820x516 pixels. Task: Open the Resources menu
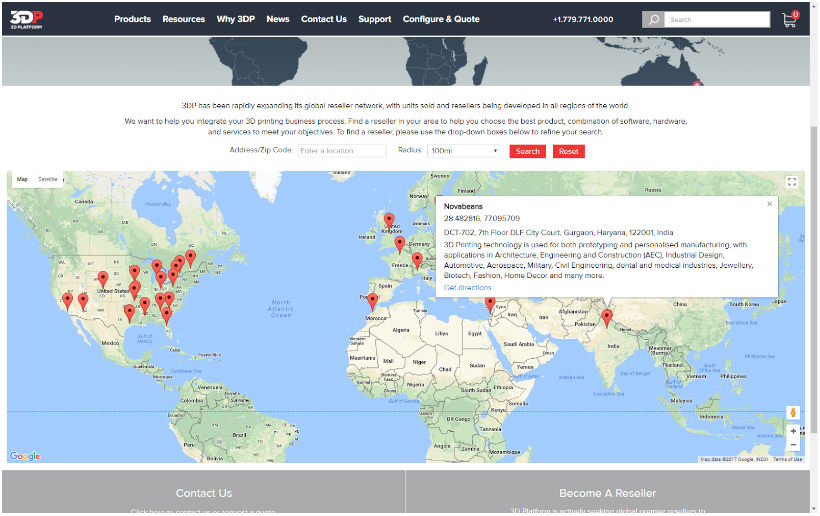[x=184, y=19]
